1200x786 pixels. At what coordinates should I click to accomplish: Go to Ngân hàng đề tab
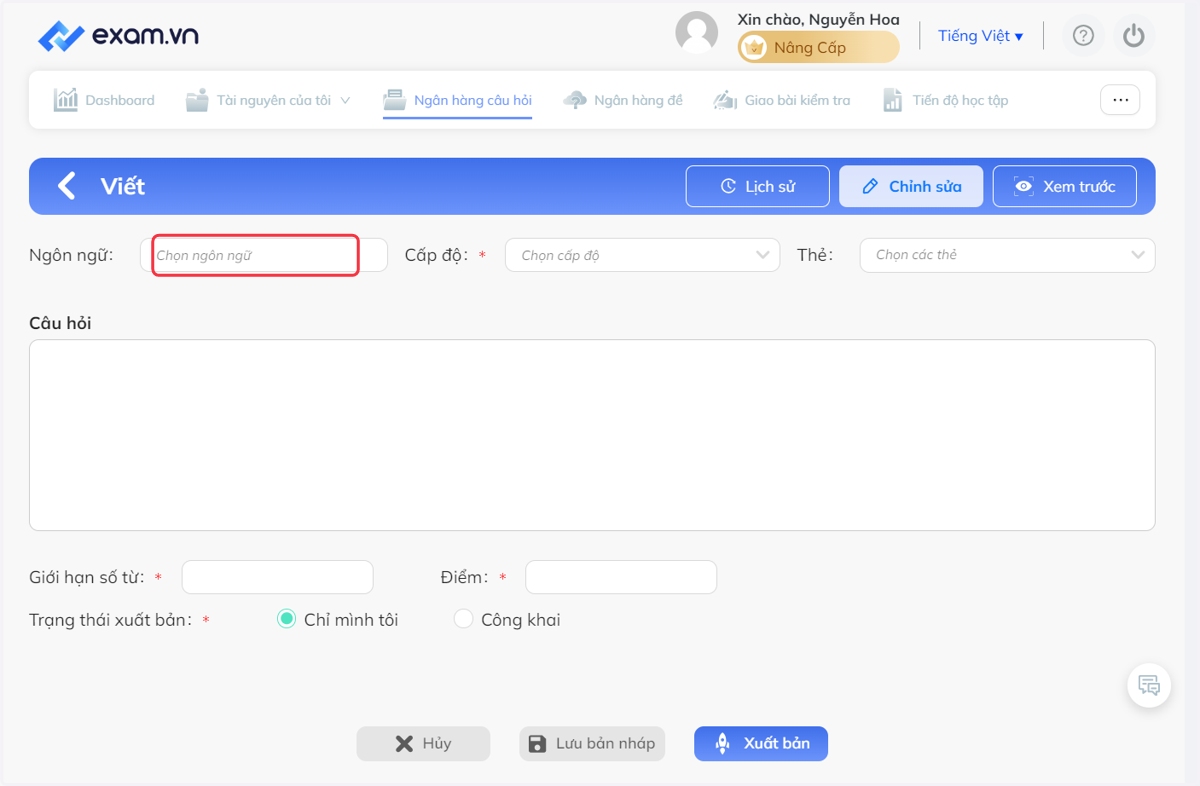[x=623, y=100]
